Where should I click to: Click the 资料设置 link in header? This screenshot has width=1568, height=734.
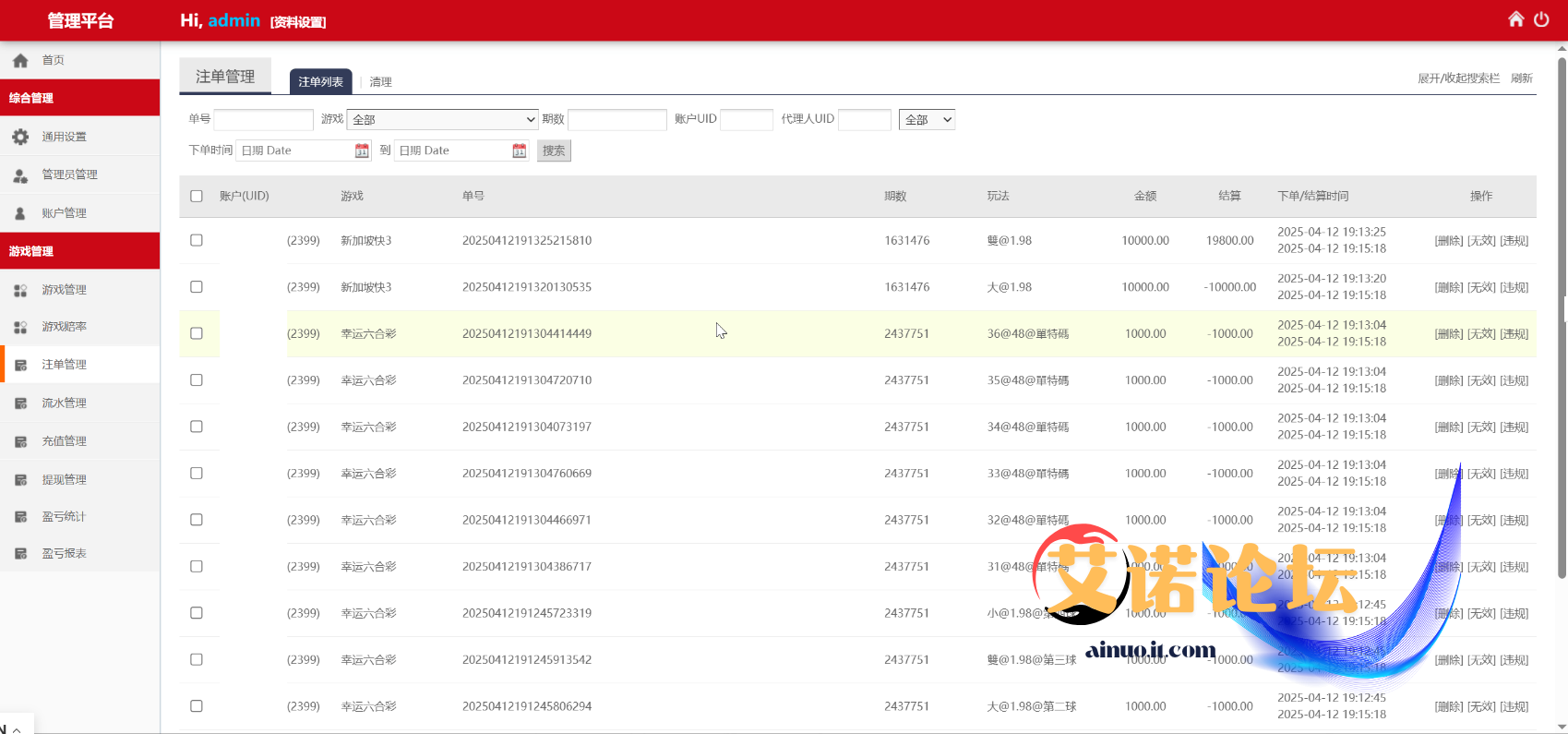(x=298, y=22)
